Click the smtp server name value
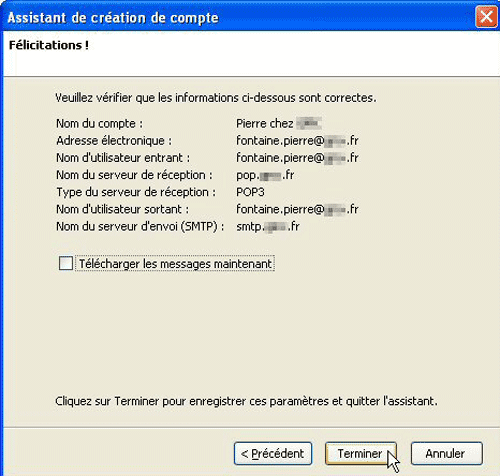 (x=268, y=227)
